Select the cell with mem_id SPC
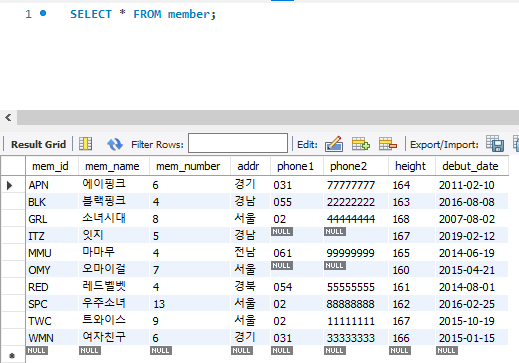Viewport: 519px width, 363px height. click(52, 304)
